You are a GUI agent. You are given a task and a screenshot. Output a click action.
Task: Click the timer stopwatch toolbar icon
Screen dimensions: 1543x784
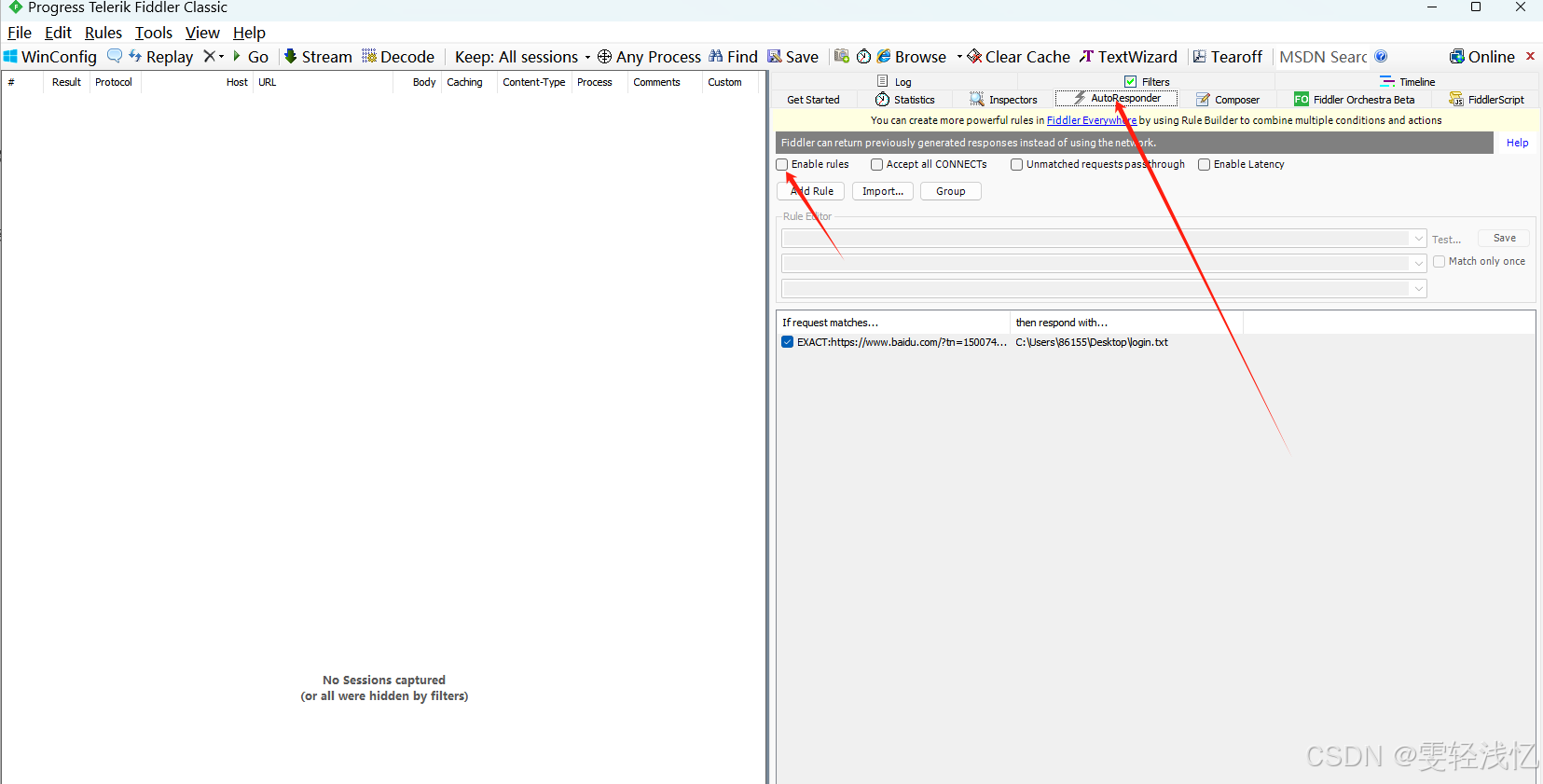pos(864,56)
